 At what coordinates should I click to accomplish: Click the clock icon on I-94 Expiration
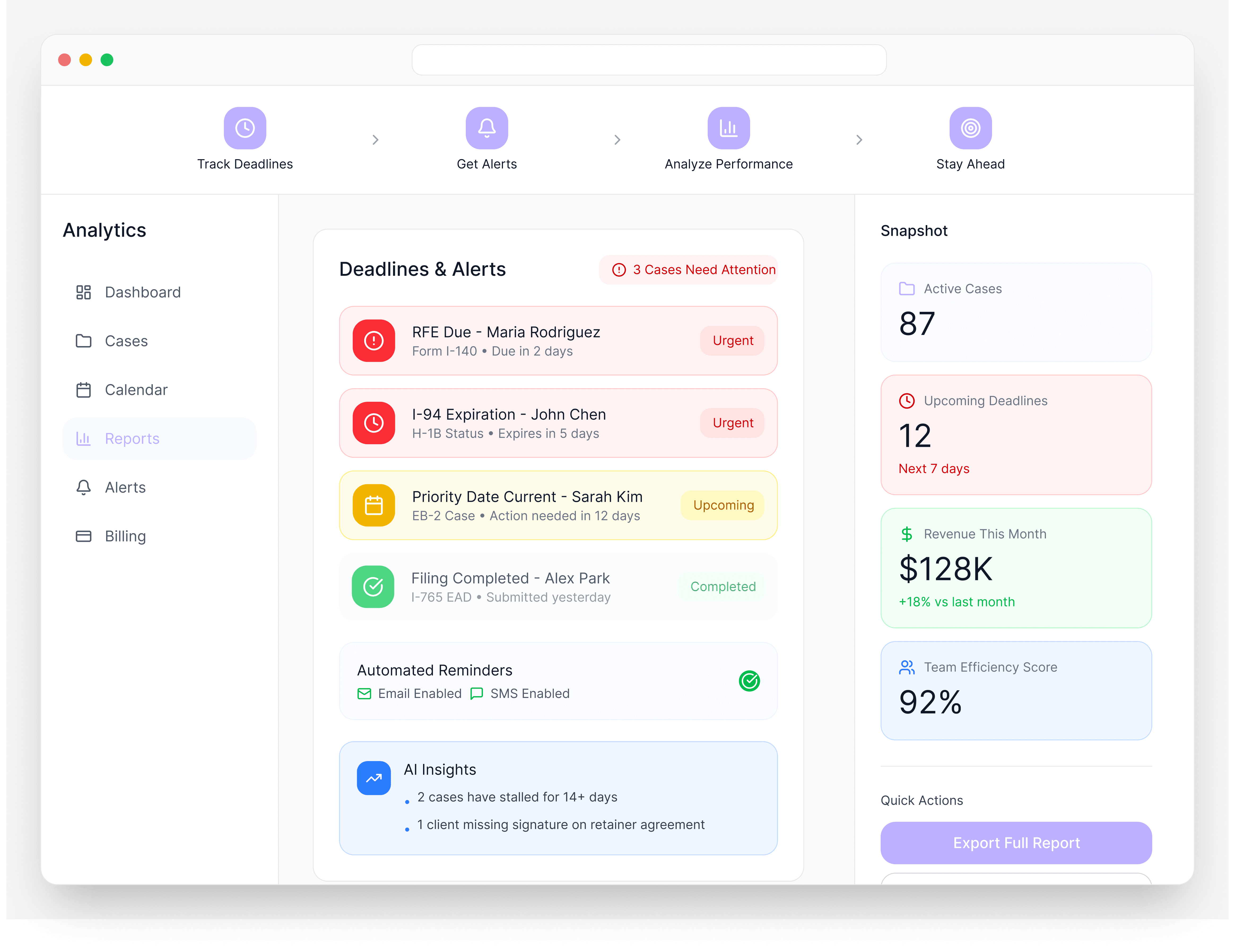pos(374,423)
